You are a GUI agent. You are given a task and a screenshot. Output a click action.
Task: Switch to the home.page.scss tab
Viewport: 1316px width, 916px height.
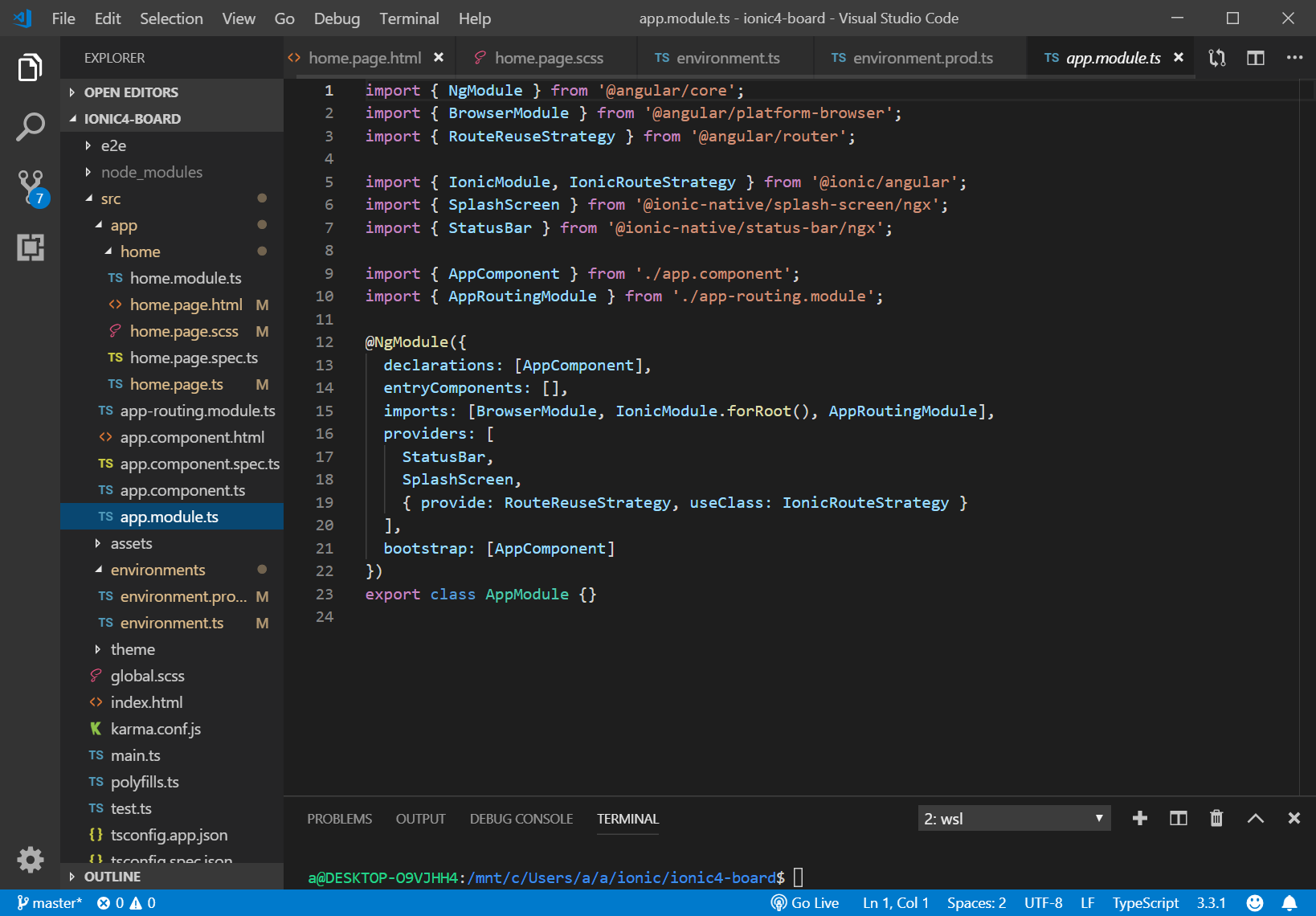pyautogui.click(x=548, y=58)
